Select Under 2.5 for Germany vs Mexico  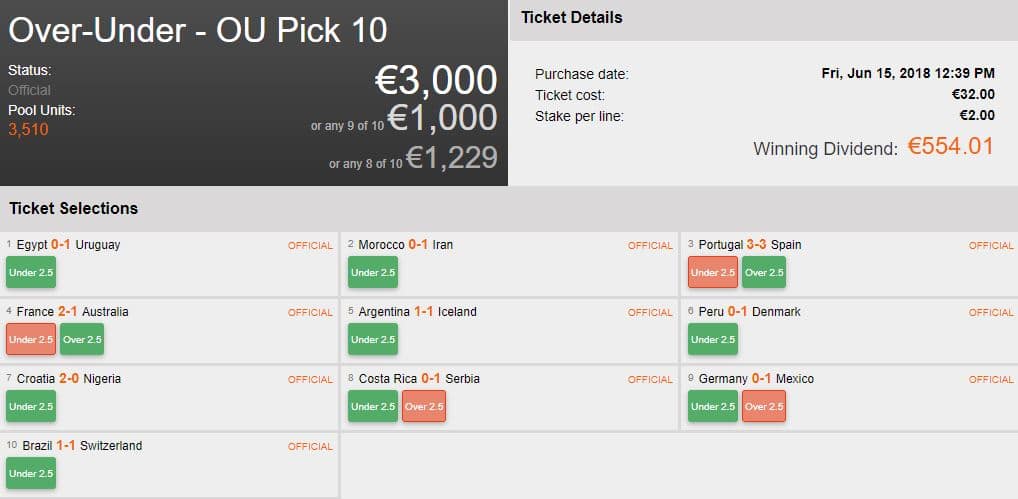[x=713, y=406]
